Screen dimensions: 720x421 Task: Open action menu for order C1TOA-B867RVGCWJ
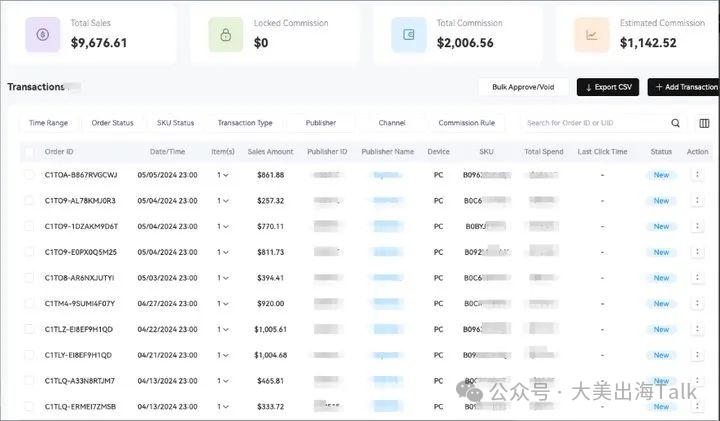[x=697, y=175]
